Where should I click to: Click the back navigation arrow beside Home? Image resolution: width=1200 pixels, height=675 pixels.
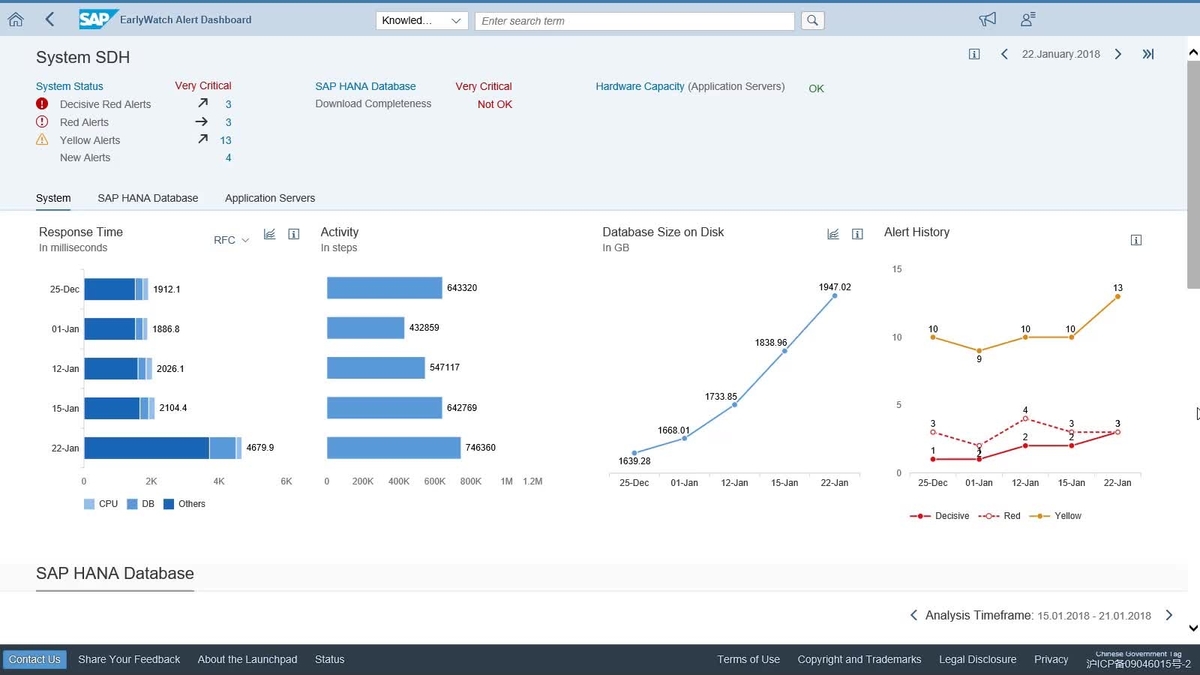(47, 18)
